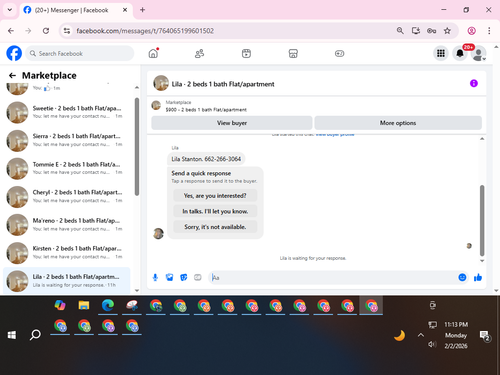
Task: Click Lila's avatar in chat header
Action: pos(161,83)
